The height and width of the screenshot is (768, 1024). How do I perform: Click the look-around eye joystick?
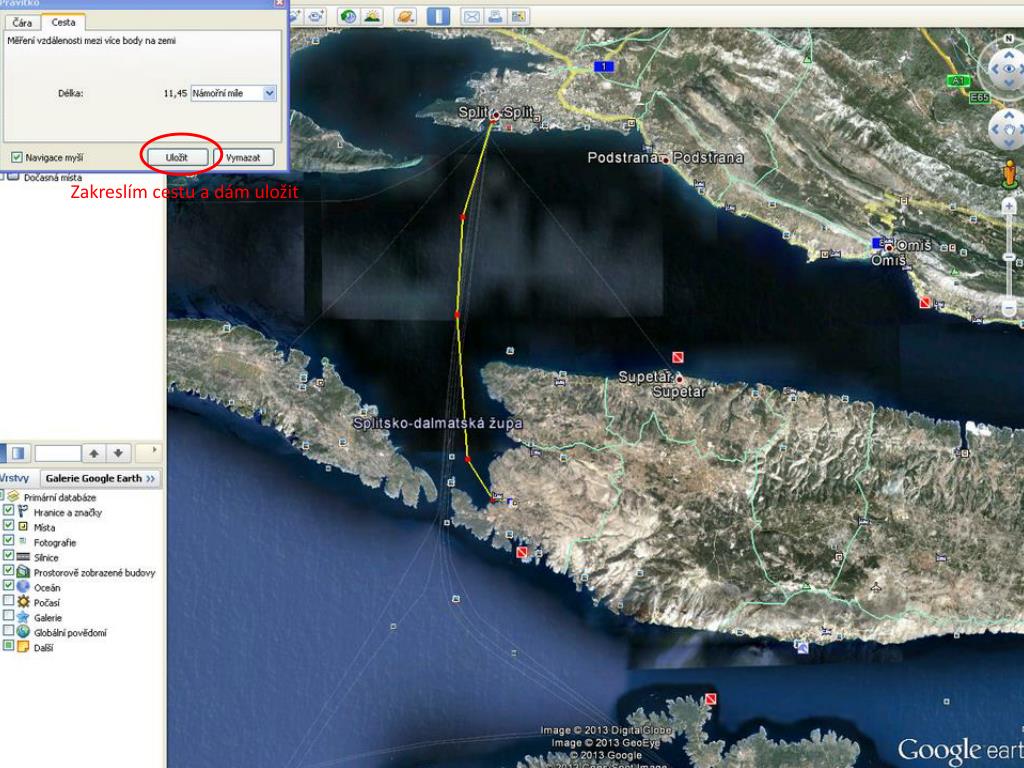1010,69
